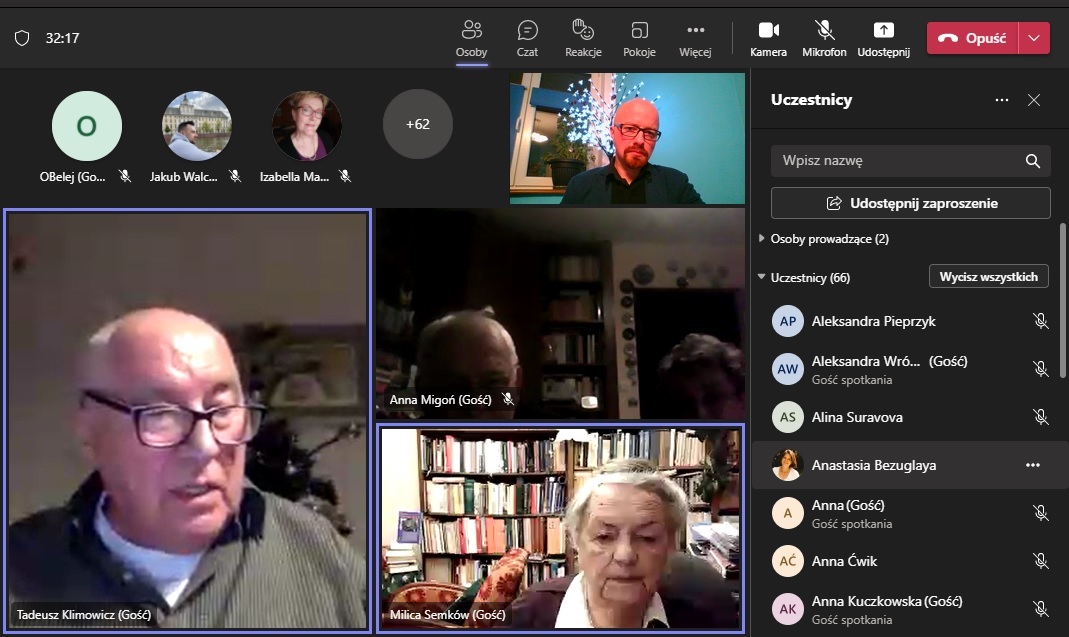Toggle the Kamera camera button
The width and height of the screenshot is (1069, 637).
(x=768, y=39)
